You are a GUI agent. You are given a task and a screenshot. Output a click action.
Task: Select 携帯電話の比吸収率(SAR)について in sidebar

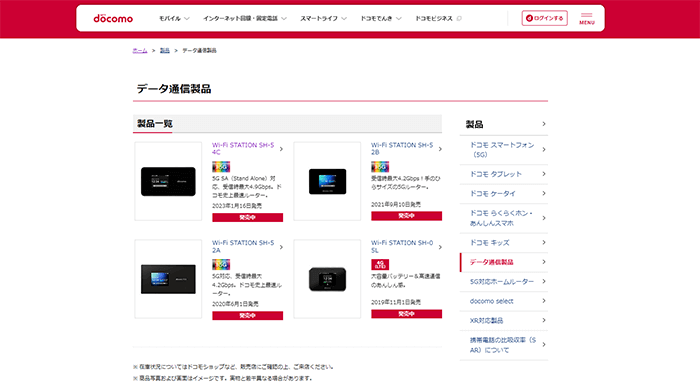click(x=504, y=345)
